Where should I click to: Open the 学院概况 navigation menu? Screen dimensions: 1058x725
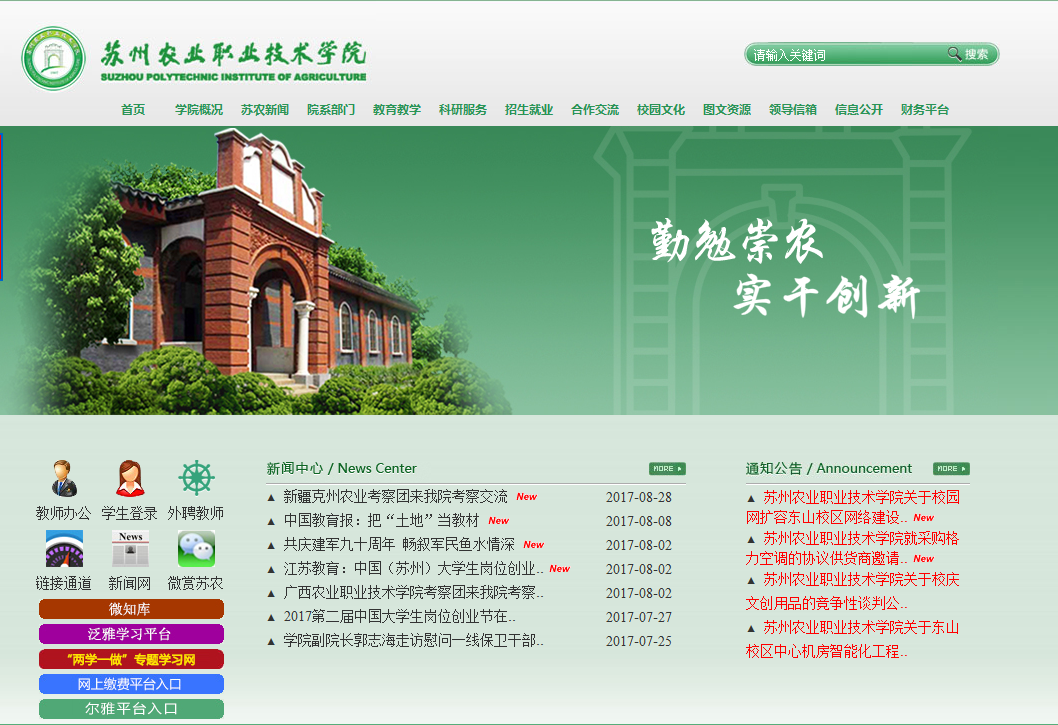pos(199,110)
